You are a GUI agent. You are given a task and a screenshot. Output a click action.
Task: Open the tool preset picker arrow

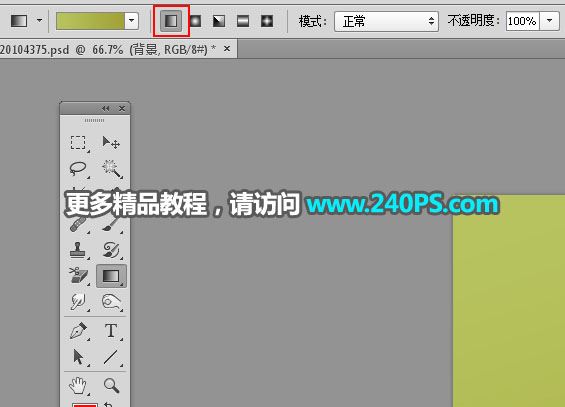pyautogui.click(x=39, y=21)
